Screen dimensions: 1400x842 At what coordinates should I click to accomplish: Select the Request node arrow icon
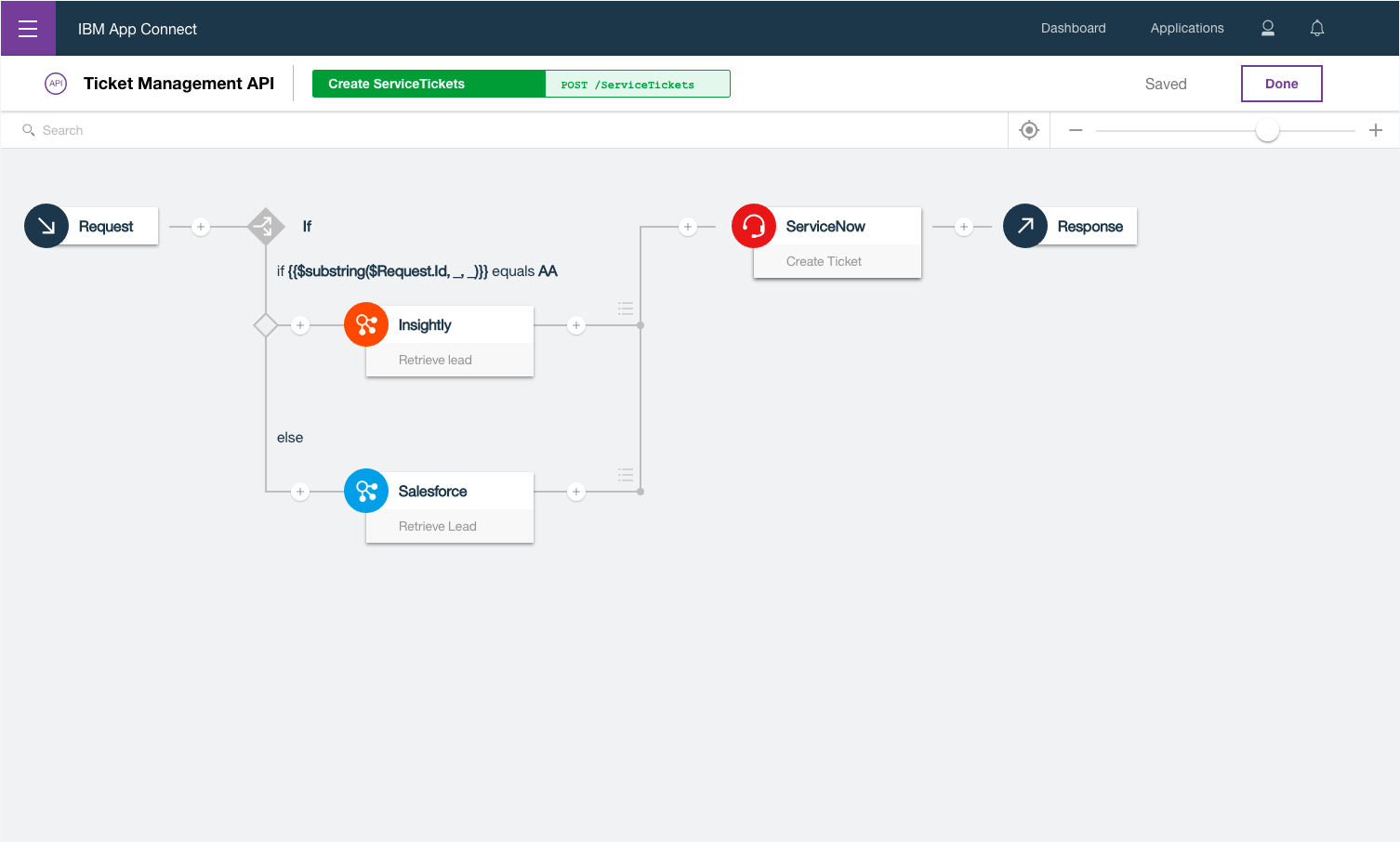(46, 226)
